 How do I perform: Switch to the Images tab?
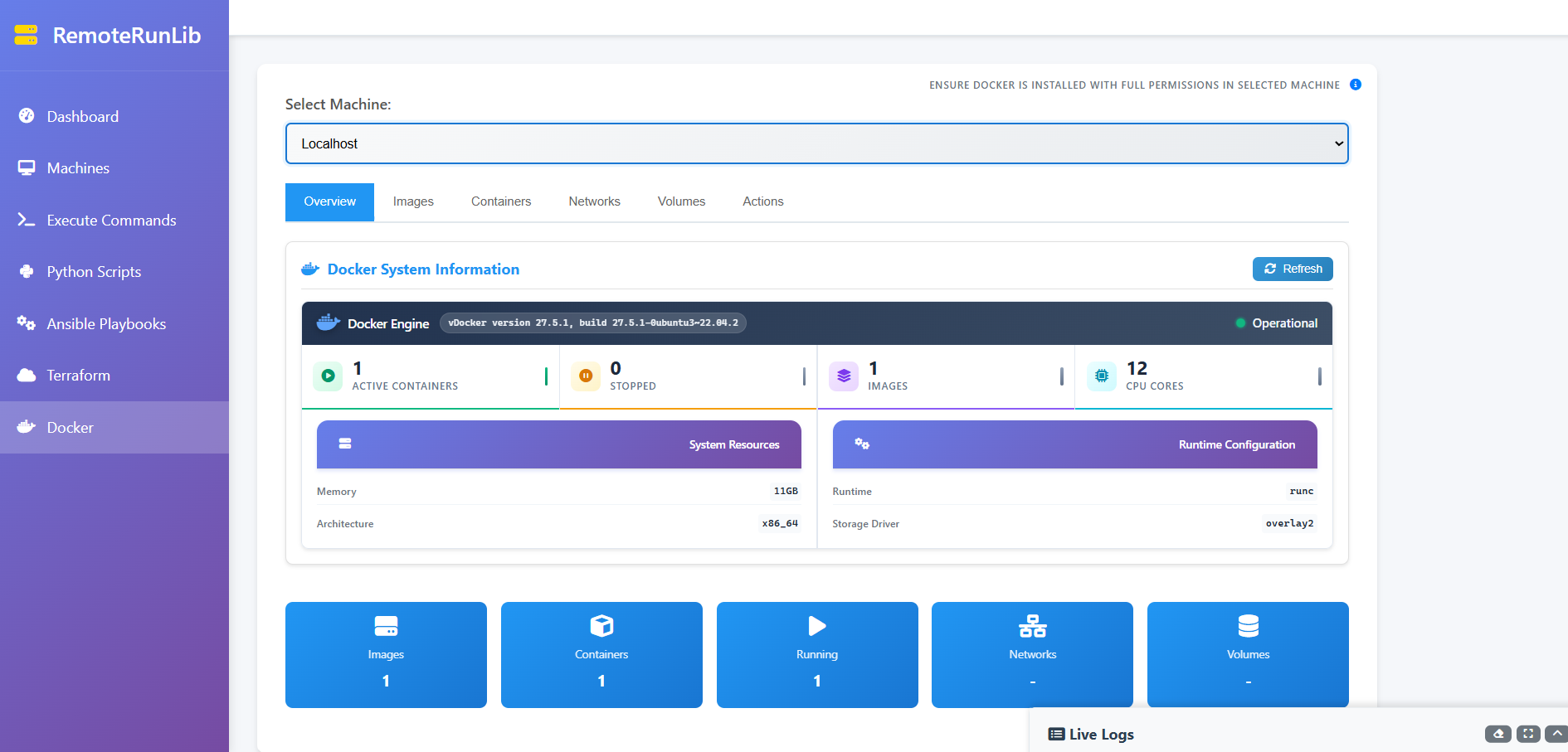click(413, 201)
